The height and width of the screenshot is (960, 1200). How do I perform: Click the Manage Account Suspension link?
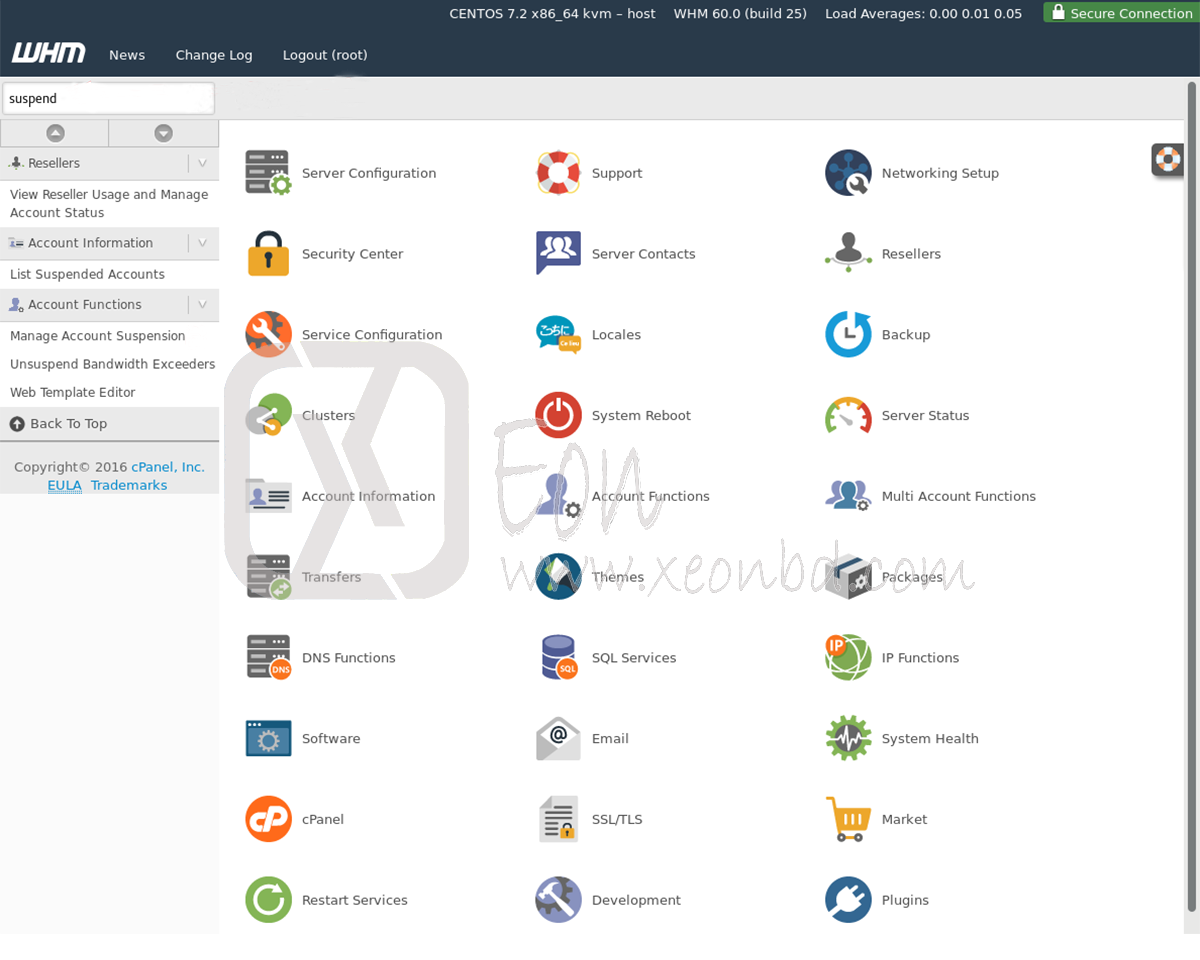[98, 336]
